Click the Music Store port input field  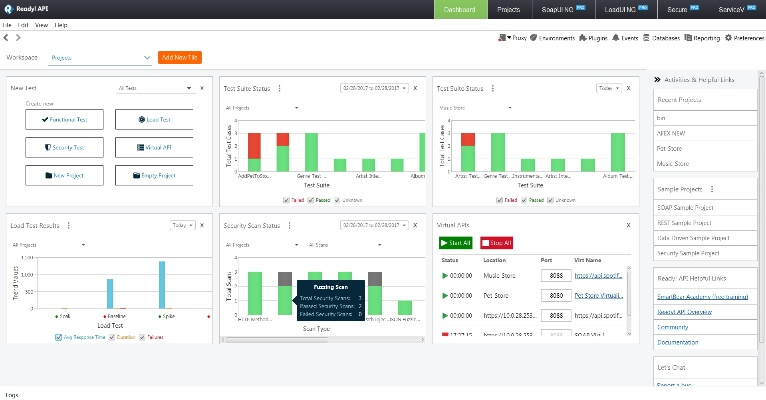tap(553, 275)
